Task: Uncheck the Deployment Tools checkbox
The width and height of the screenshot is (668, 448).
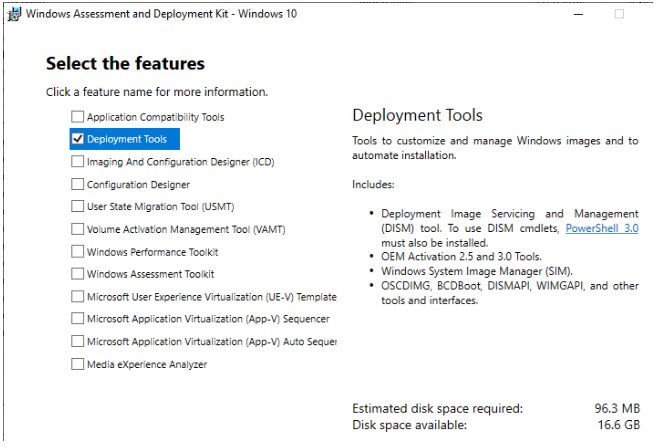Action: (78, 139)
